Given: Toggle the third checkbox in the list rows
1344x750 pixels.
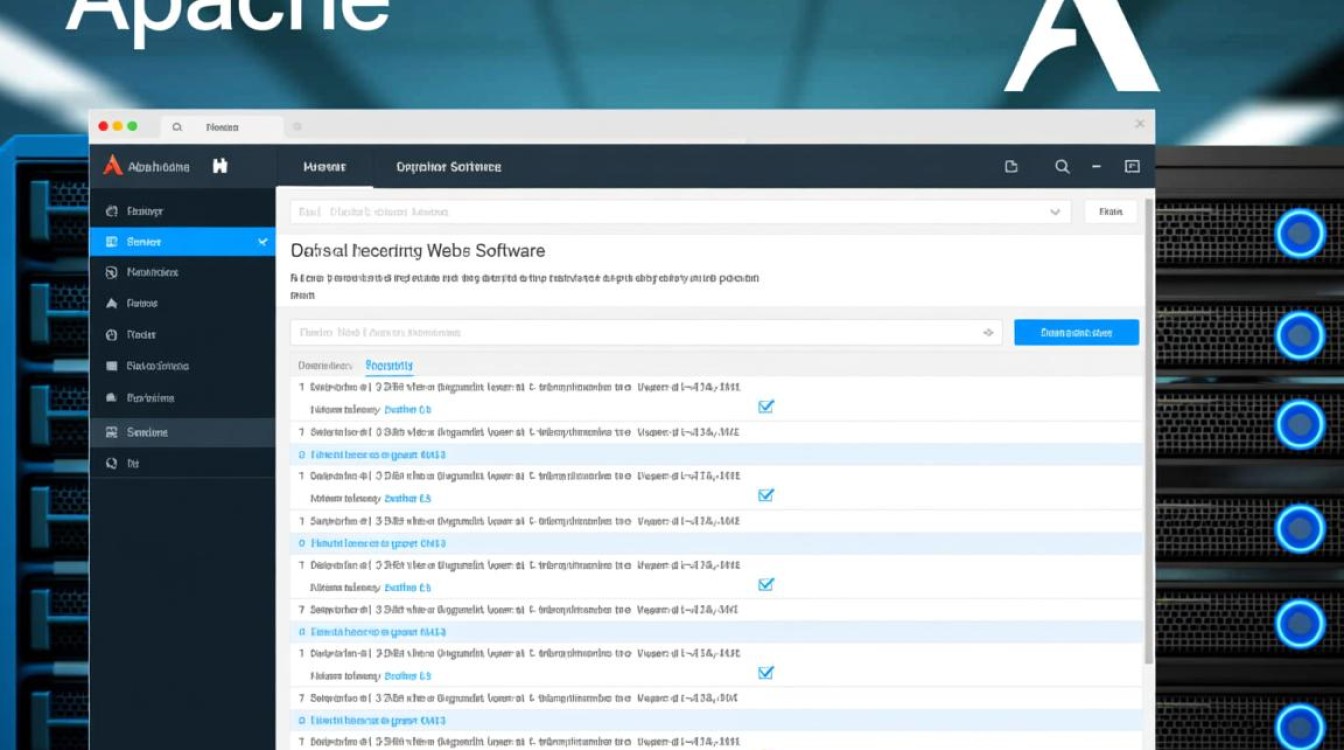Looking at the screenshot, I should pos(766,584).
